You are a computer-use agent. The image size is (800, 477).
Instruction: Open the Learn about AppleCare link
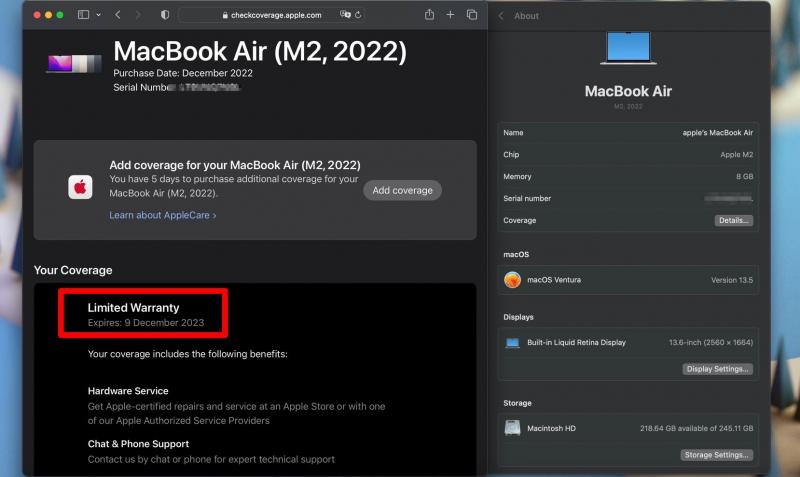point(163,215)
